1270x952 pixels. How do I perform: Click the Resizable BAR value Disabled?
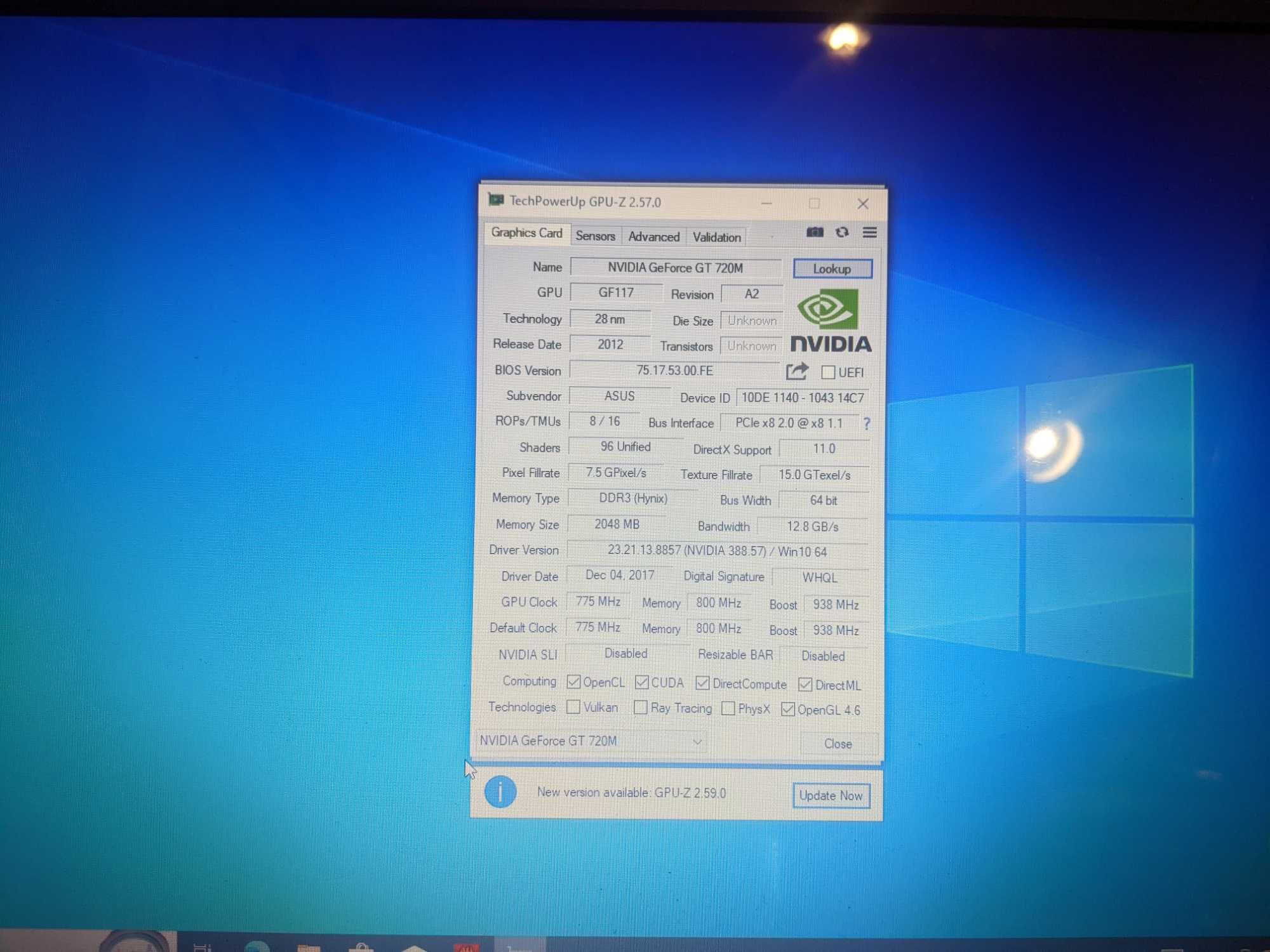(x=823, y=656)
